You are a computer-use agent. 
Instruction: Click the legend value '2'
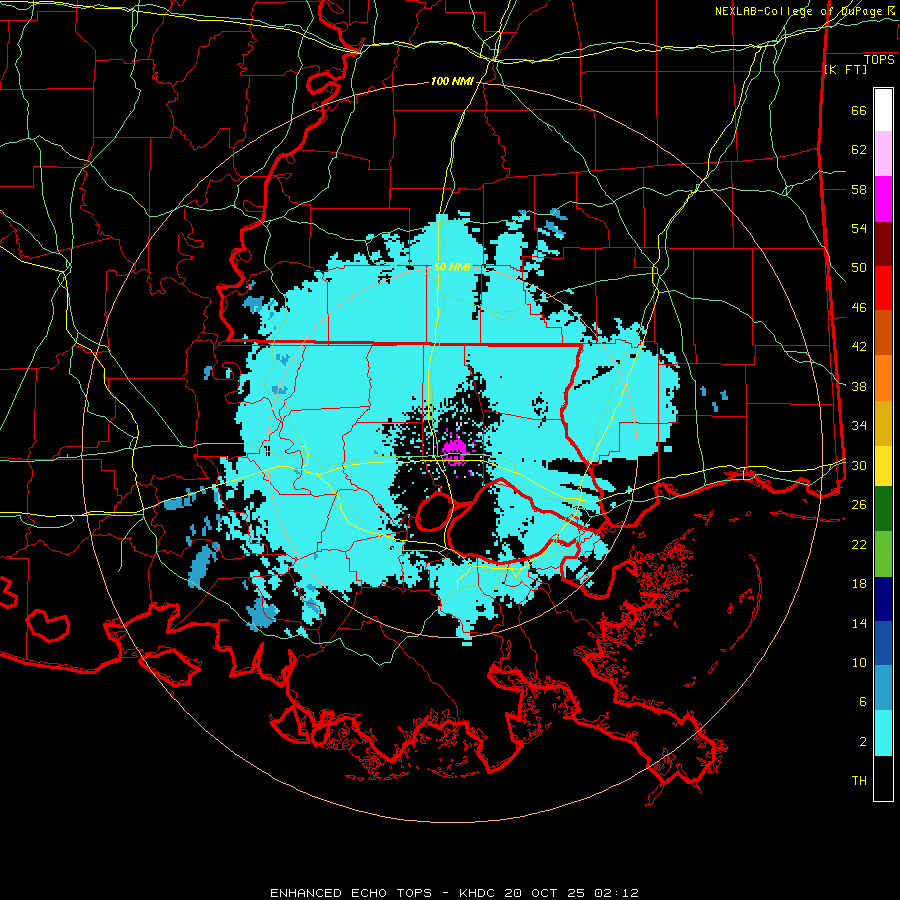pos(862,741)
